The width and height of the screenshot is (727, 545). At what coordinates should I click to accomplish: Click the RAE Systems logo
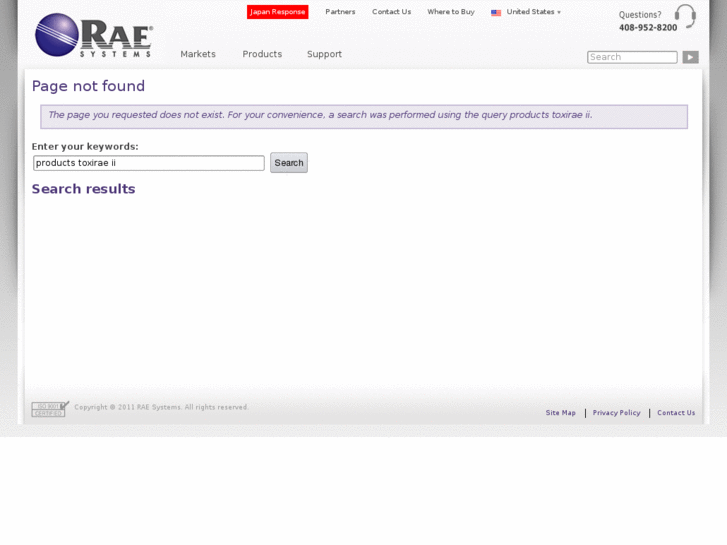coord(94,35)
